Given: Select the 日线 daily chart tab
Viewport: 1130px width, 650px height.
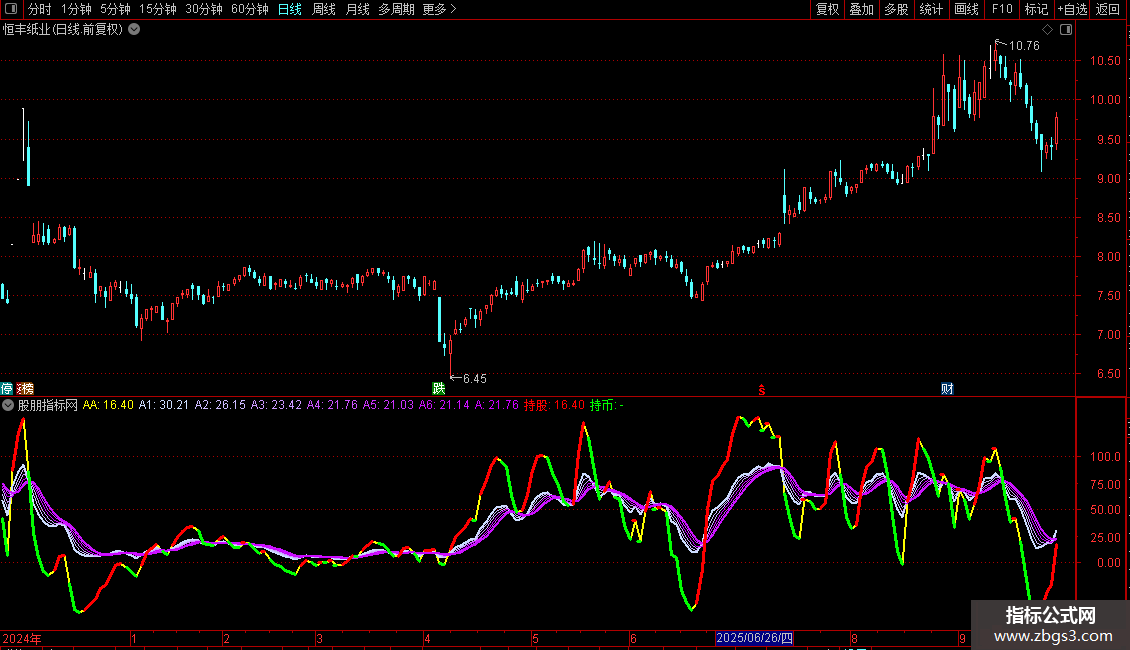Looking at the screenshot, I should [x=290, y=9].
